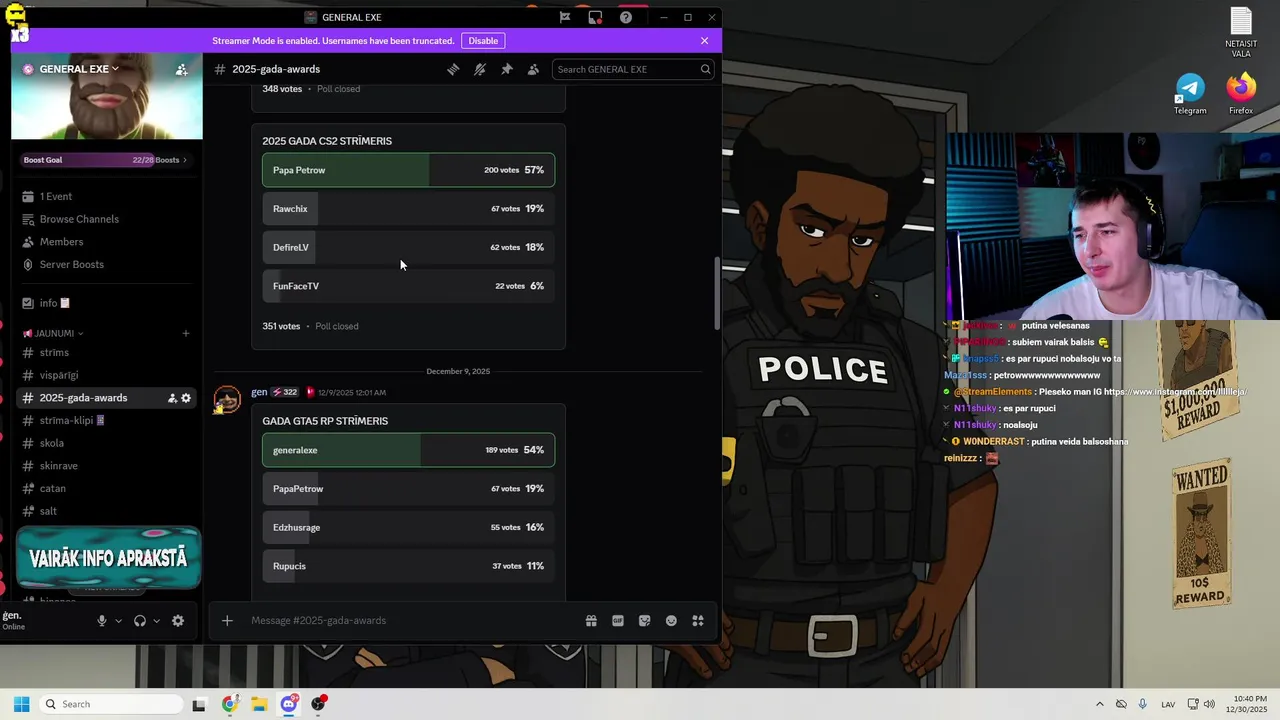Mute the microphone in user panel
Viewport: 1280px width, 720px height.
coord(101,620)
